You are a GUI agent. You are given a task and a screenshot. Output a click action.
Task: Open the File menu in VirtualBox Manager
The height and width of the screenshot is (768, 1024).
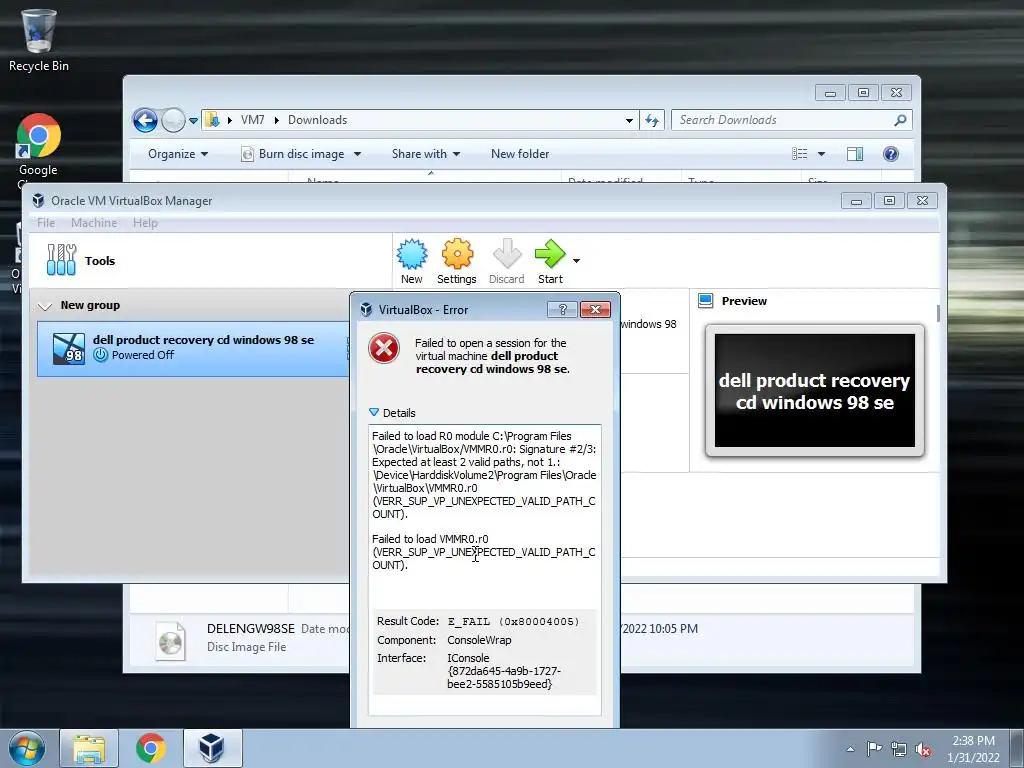click(46, 223)
